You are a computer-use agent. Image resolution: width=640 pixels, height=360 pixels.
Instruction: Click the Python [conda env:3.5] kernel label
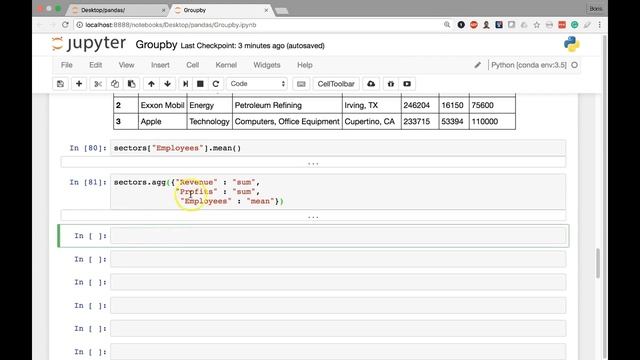[x=529, y=65]
